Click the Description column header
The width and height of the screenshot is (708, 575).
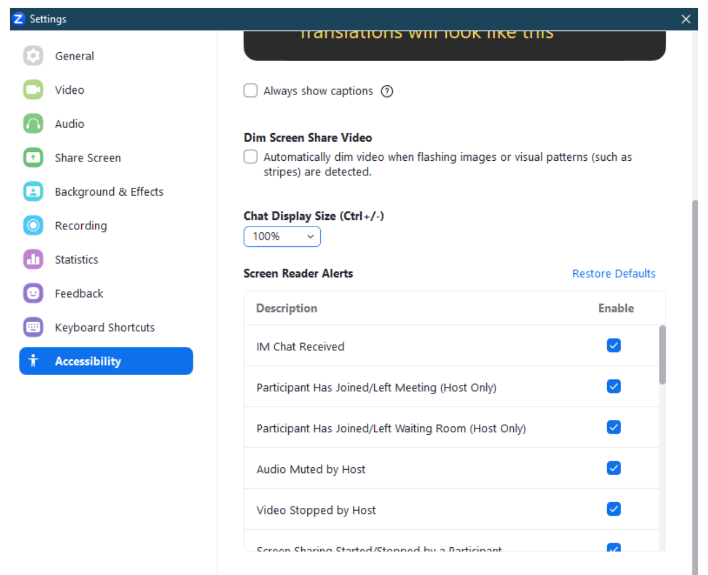click(x=287, y=309)
